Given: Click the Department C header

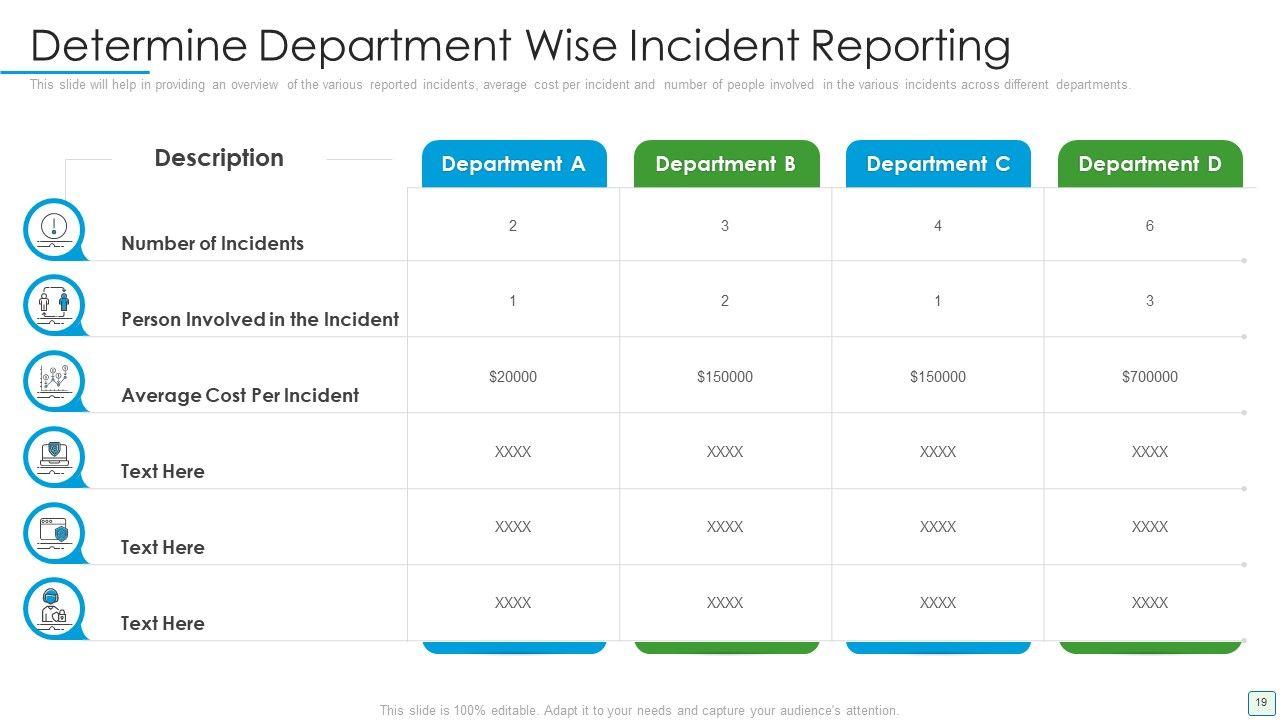Looking at the screenshot, I should pyautogui.click(x=938, y=164).
